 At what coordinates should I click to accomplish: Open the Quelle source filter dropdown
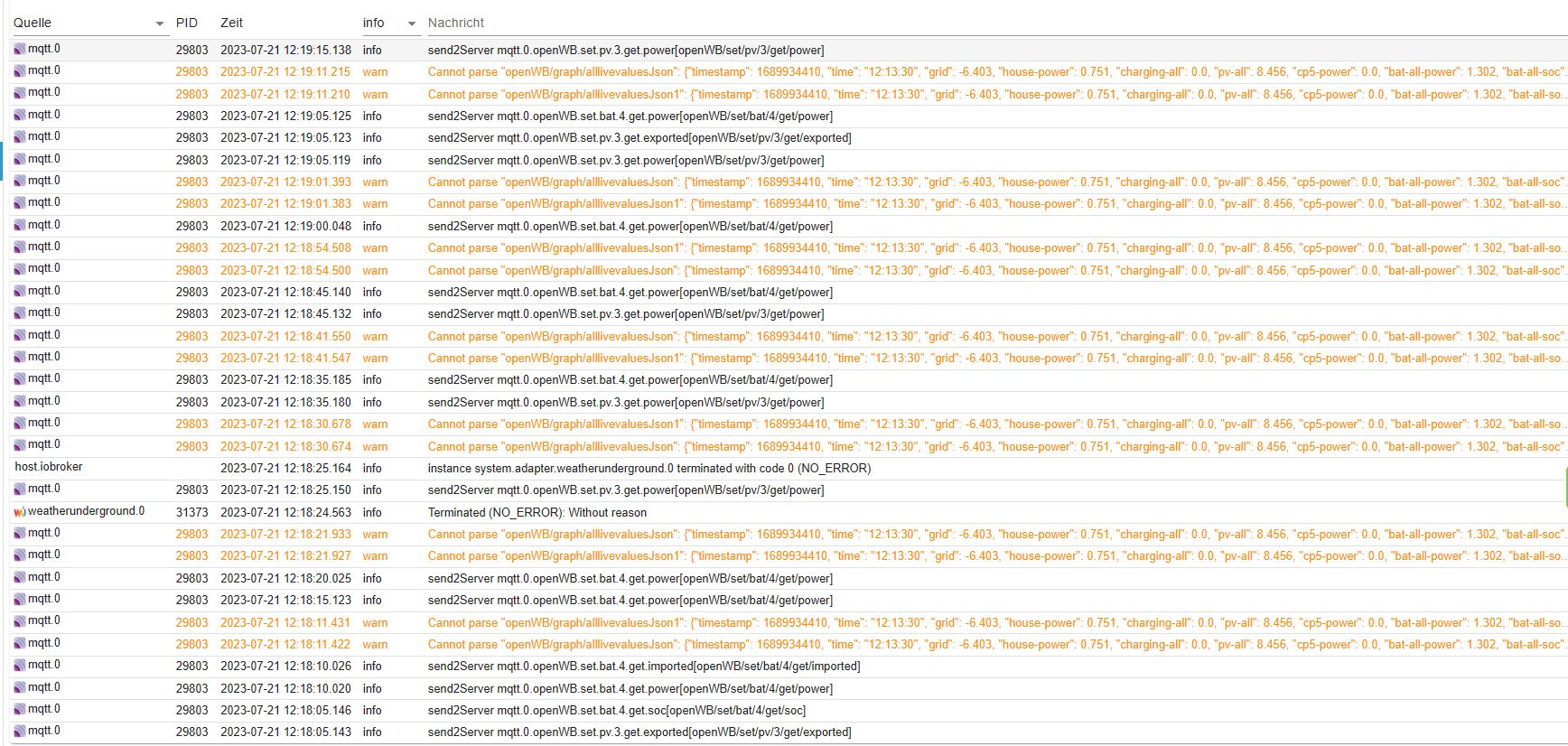pos(160,23)
